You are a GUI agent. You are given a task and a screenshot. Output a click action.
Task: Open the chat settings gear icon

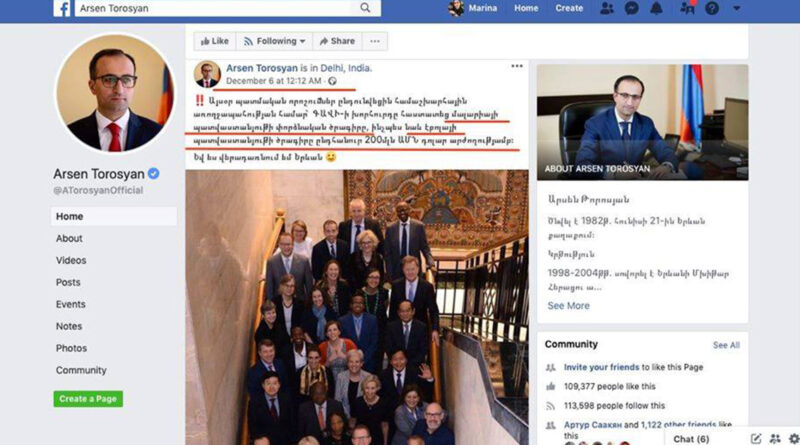[794, 438]
